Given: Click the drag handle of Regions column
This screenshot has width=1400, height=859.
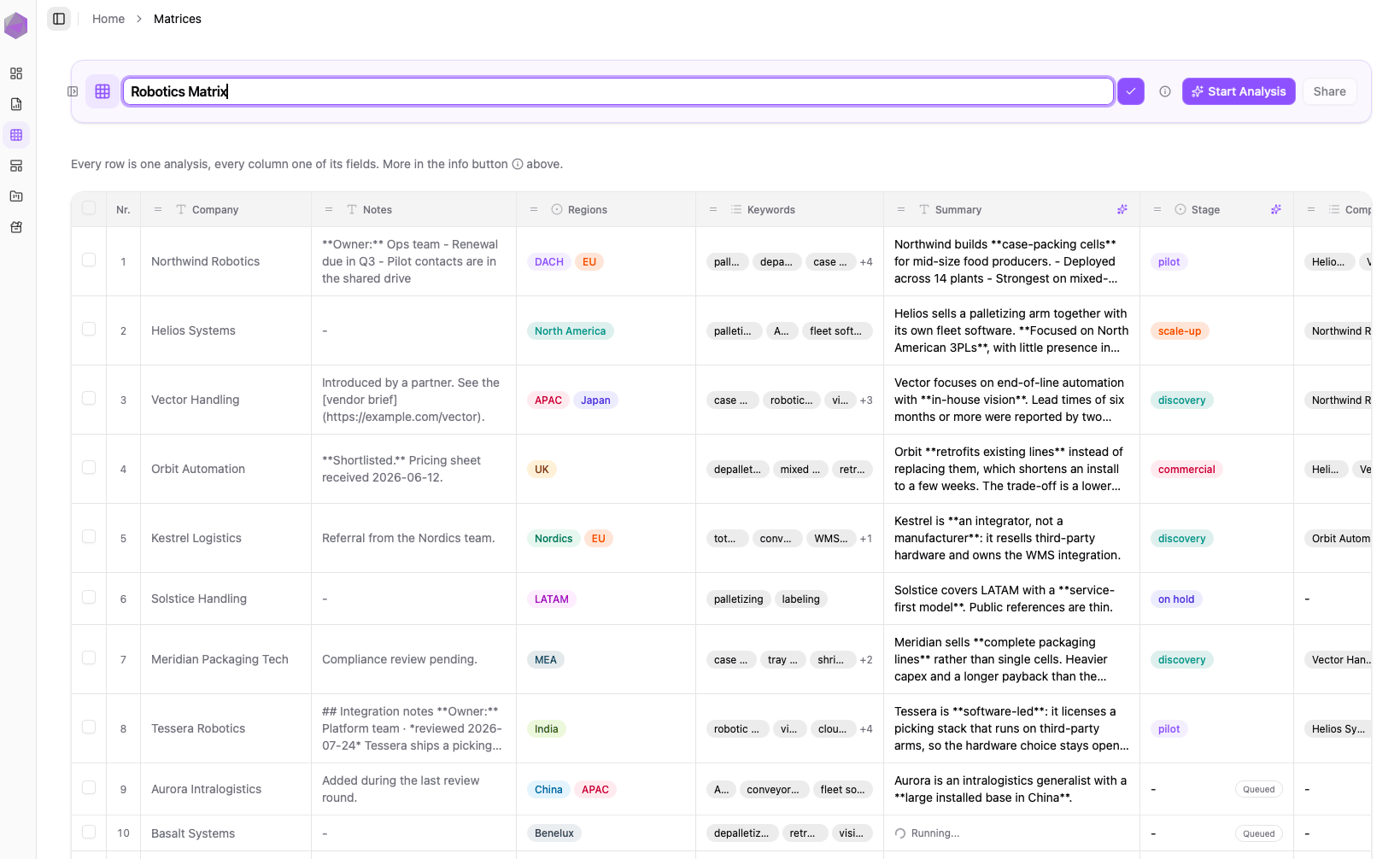Looking at the screenshot, I should pos(534,209).
